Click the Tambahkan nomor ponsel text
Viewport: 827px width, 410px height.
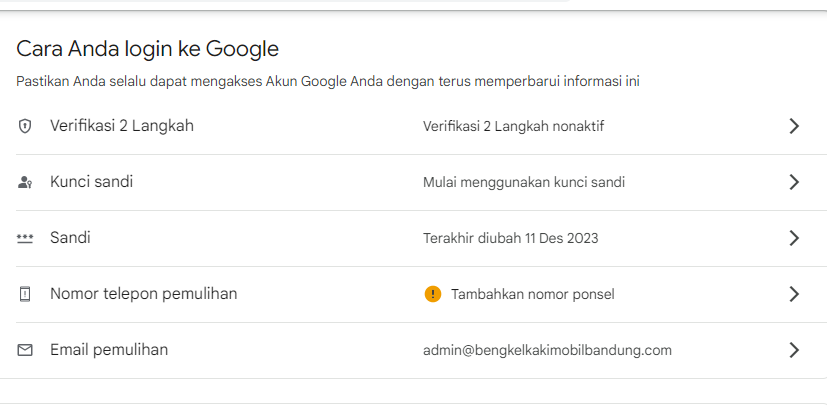click(x=533, y=294)
